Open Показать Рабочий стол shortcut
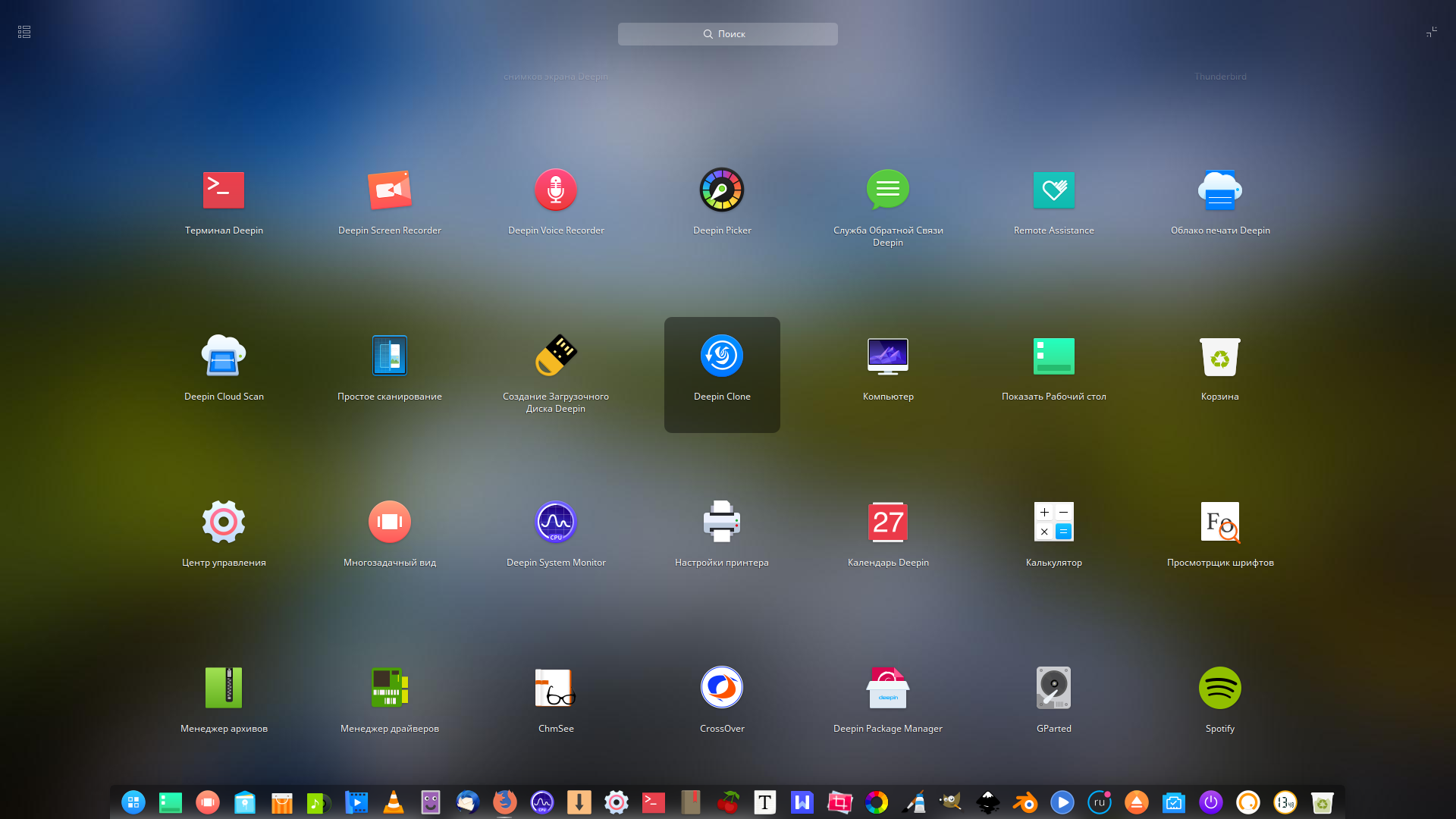The height and width of the screenshot is (819, 1456). click(x=1054, y=356)
